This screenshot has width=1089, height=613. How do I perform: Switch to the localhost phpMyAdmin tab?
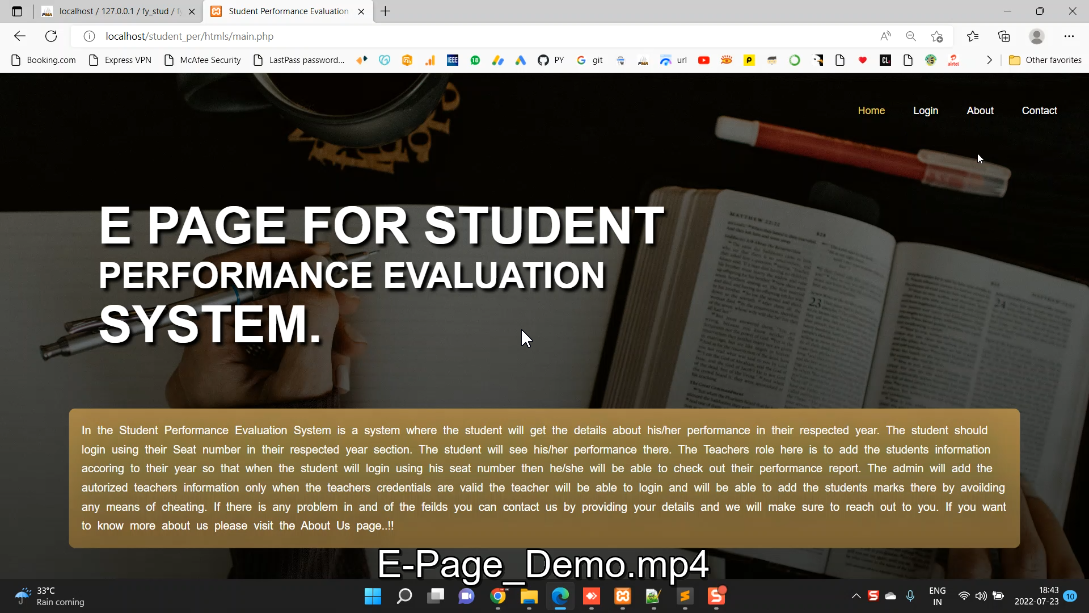(x=116, y=11)
